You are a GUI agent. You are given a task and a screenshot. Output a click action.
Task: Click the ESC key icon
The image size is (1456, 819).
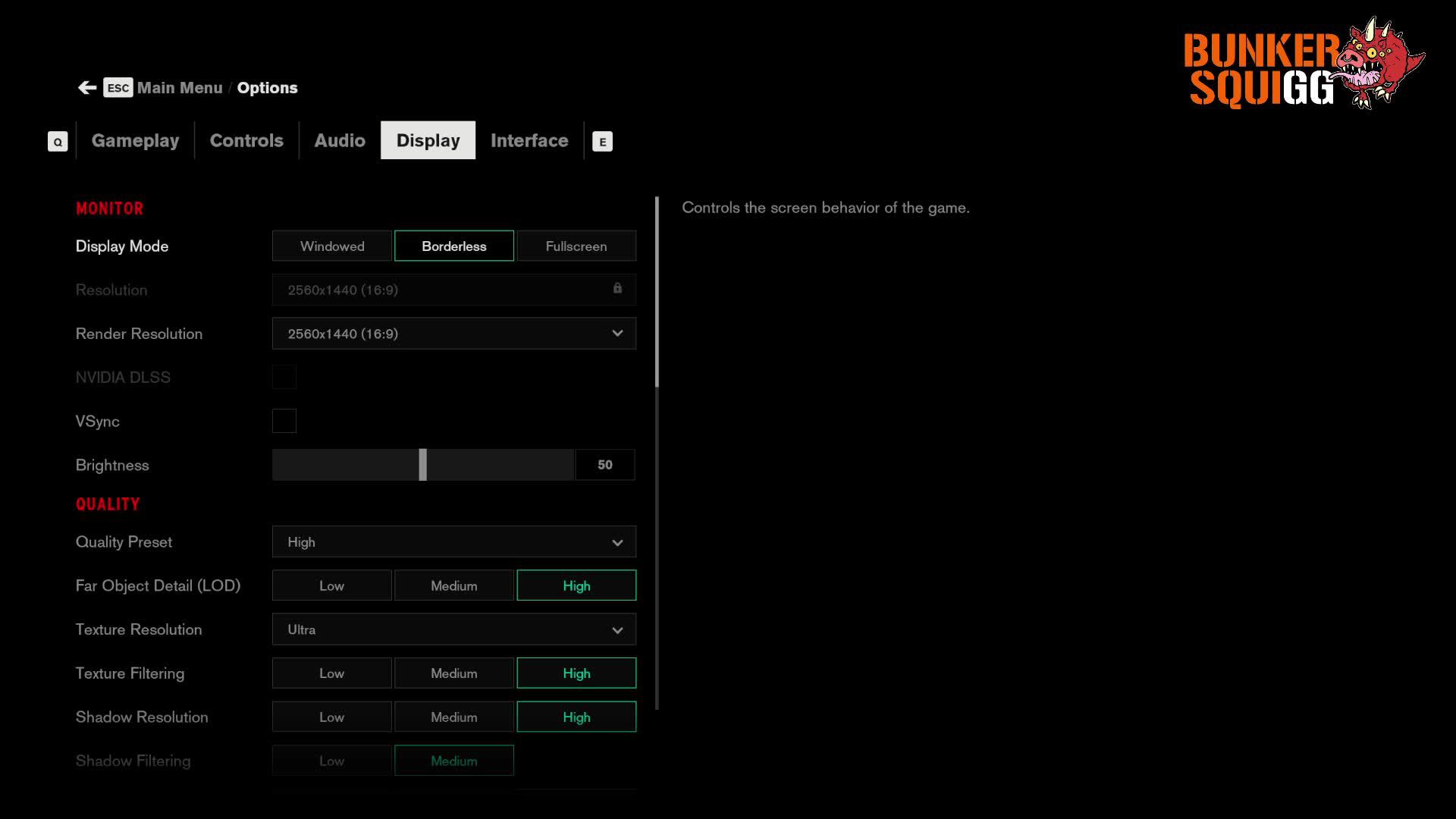(x=118, y=88)
